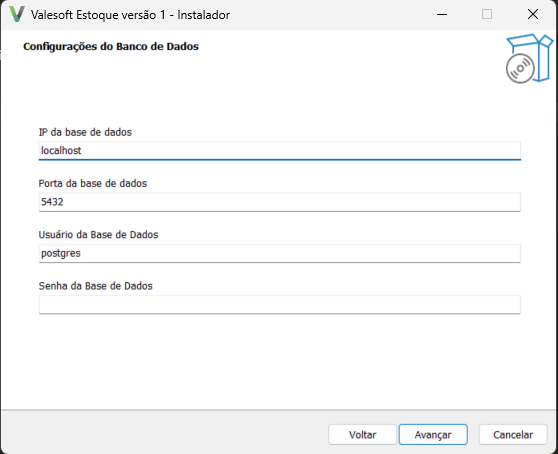Click the empty gray footer bar area
The width and height of the screenshot is (558, 454).
(x=164, y=432)
